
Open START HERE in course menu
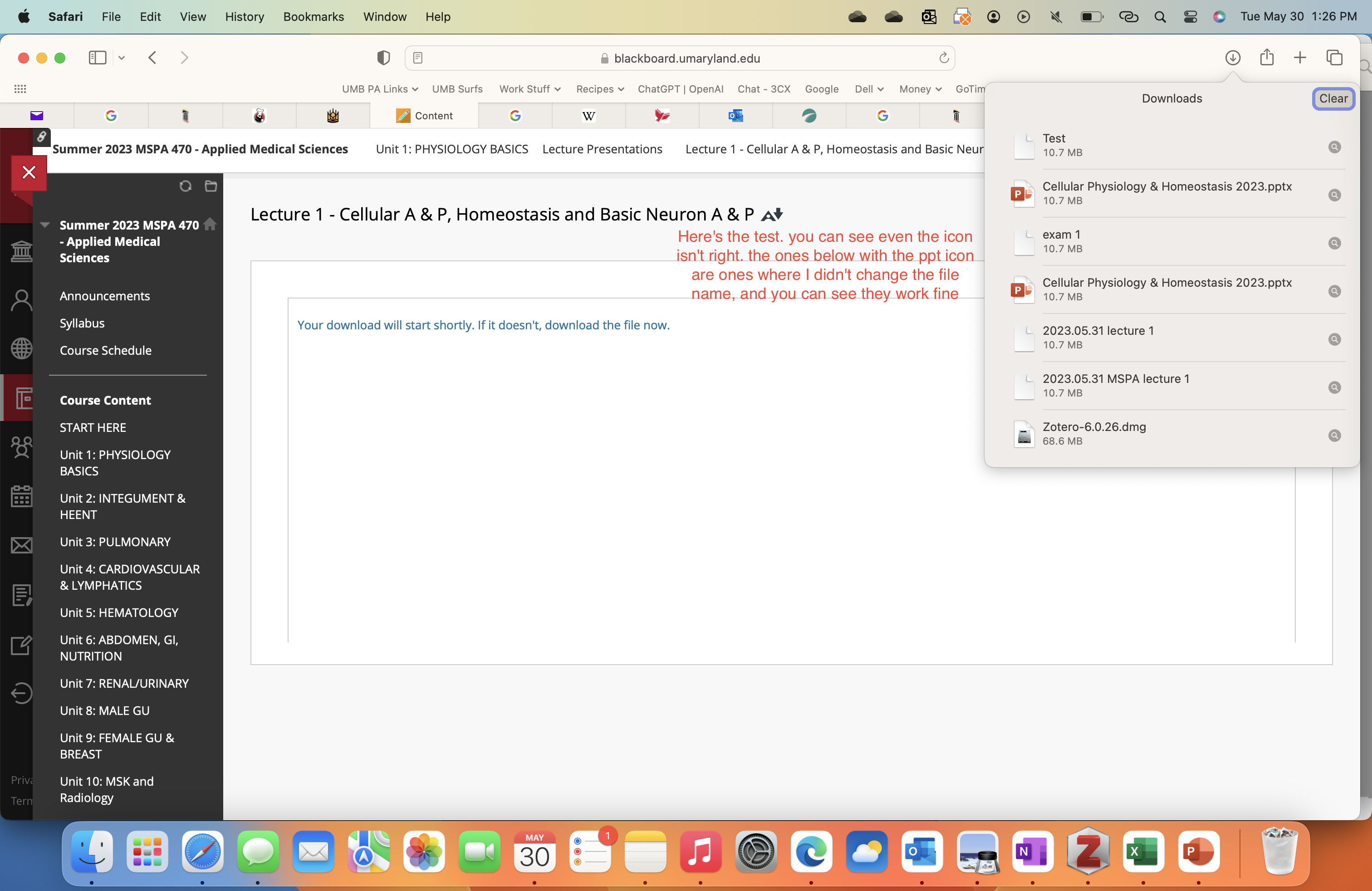click(x=93, y=427)
